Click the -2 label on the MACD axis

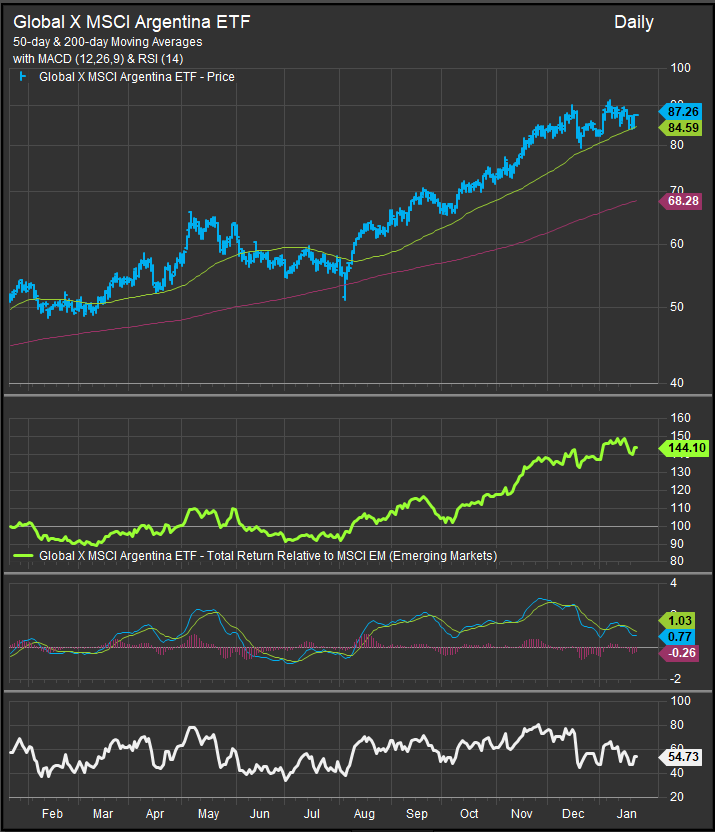click(x=675, y=679)
